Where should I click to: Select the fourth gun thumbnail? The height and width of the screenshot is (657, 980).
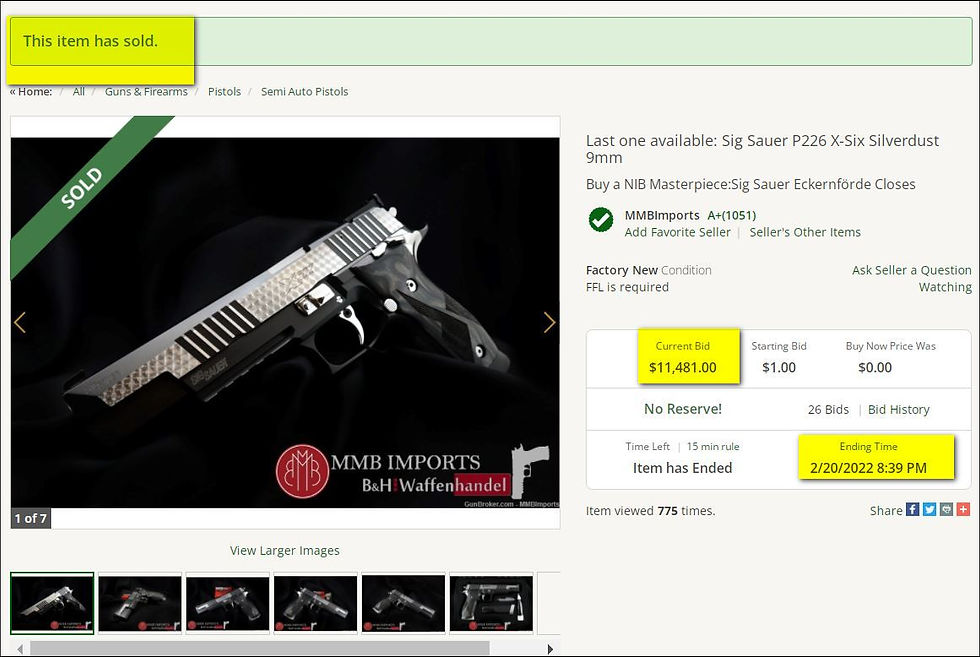click(x=316, y=603)
